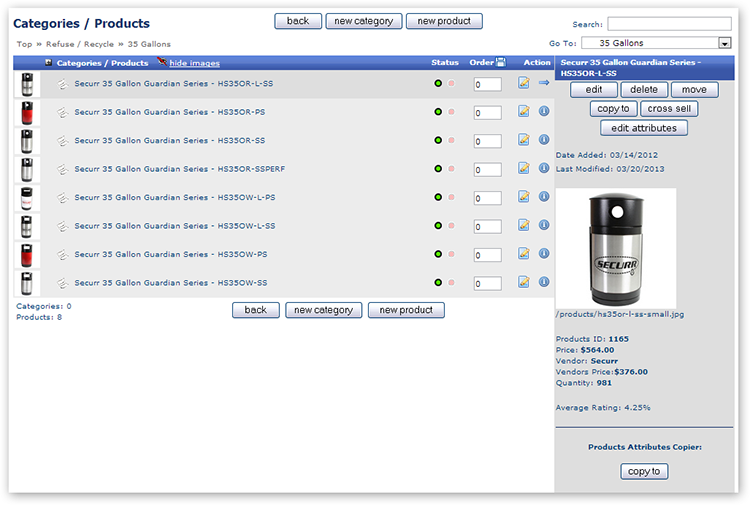Click copy to beside cross sell
The height and width of the screenshot is (505, 750).
click(613, 109)
